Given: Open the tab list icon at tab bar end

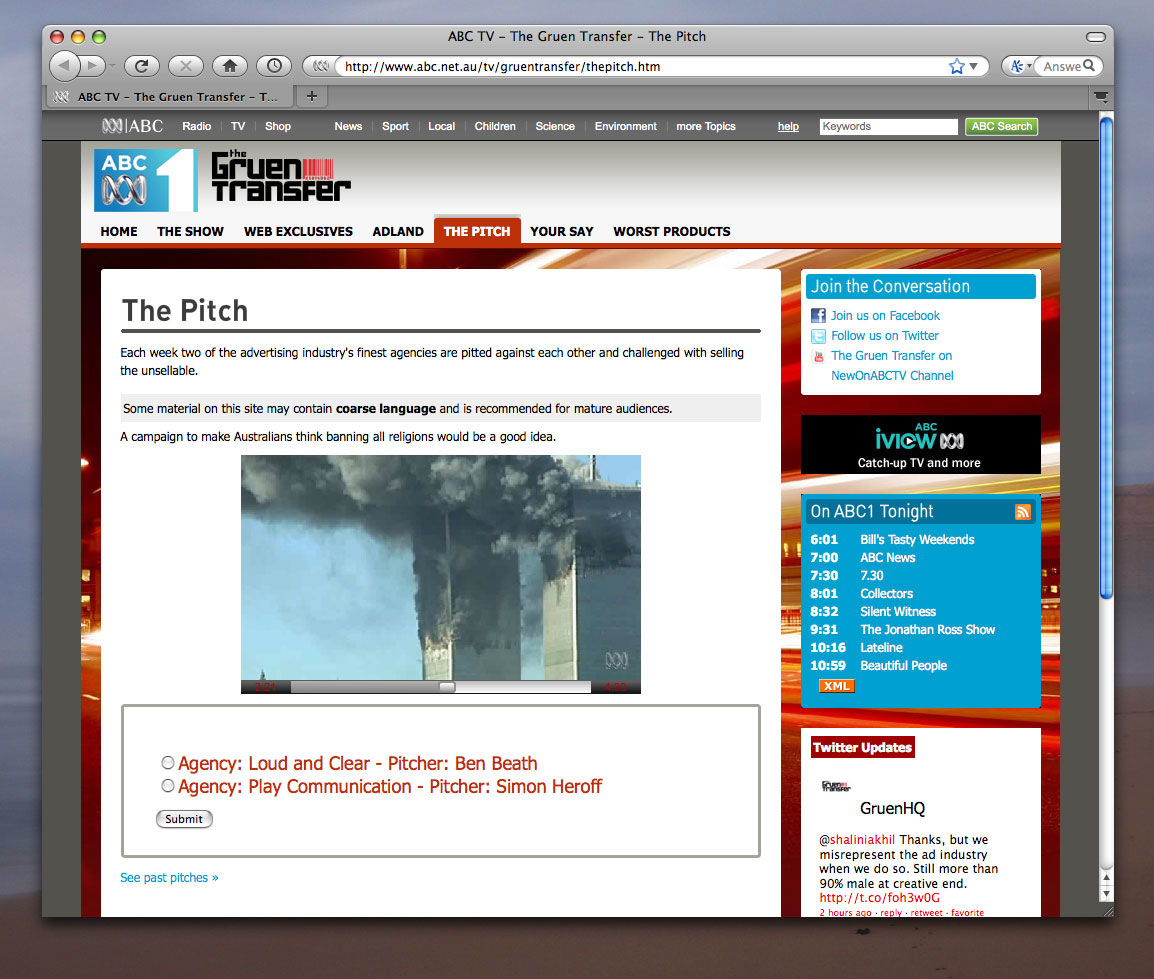Looking at the screenshot, I should 1100,96.
